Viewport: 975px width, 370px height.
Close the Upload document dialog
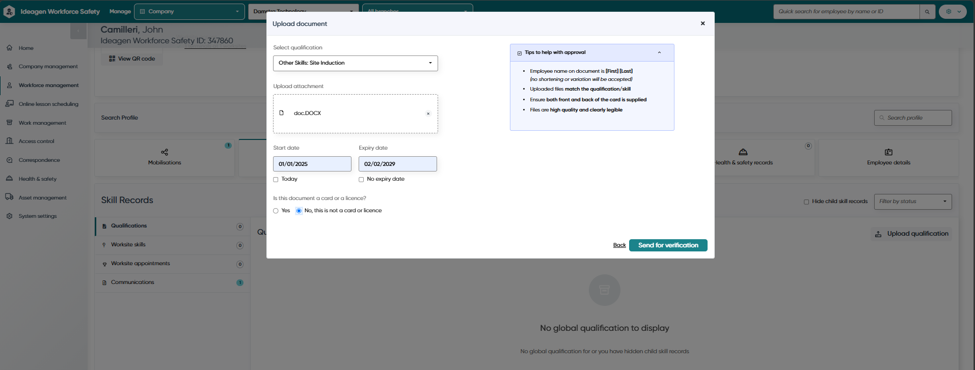[703, 24]
